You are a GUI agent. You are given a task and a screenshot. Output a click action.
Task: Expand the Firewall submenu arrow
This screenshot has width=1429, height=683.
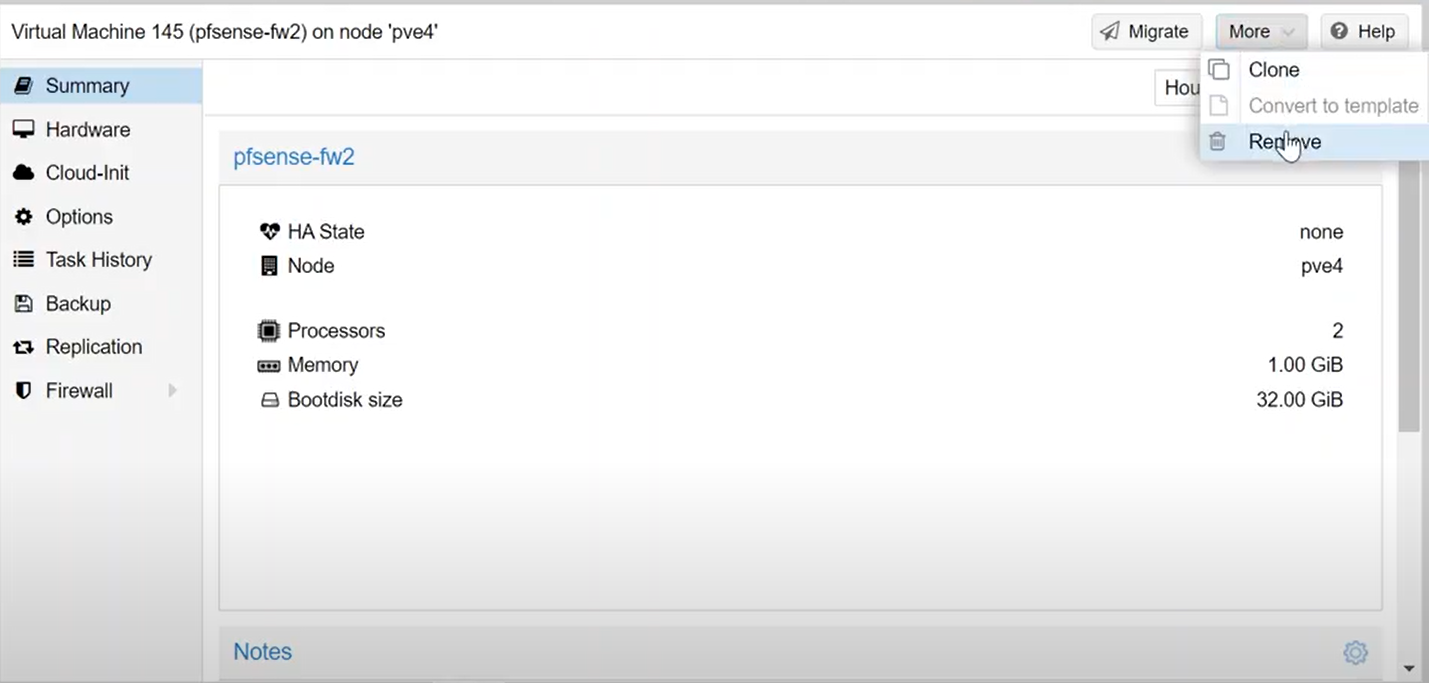point(172,391)
